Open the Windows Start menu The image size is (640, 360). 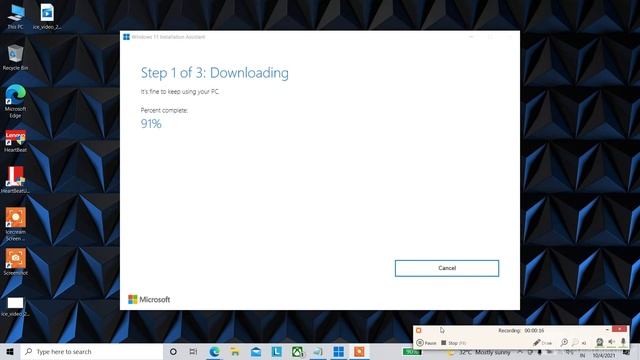click(10, 351)
